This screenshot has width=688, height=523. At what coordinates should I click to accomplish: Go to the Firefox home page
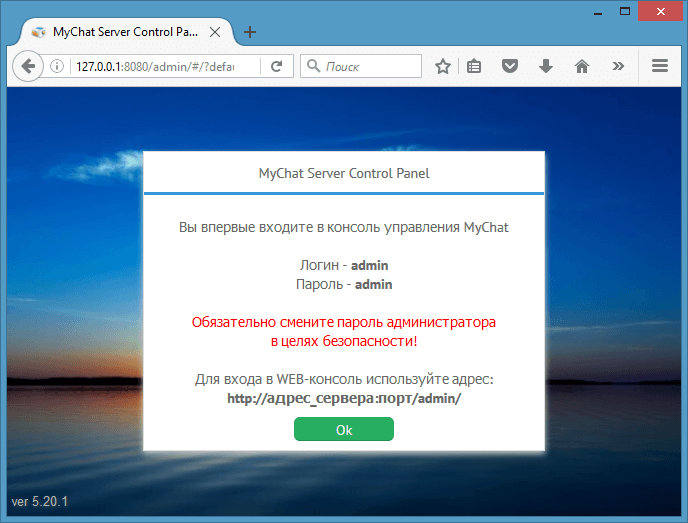(x=581, y=67)
